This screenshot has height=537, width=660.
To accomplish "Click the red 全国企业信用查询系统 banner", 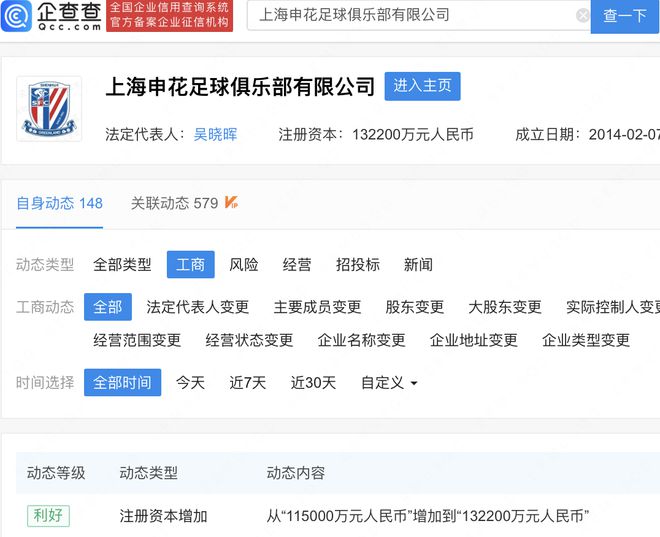I will pyautogui.click(x=170, y=16).
